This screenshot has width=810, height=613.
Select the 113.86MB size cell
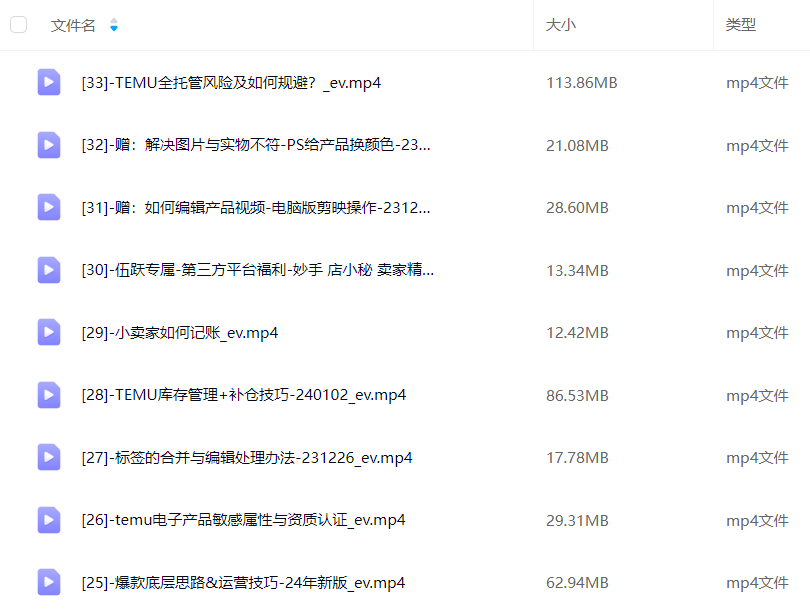click(582, 83)
